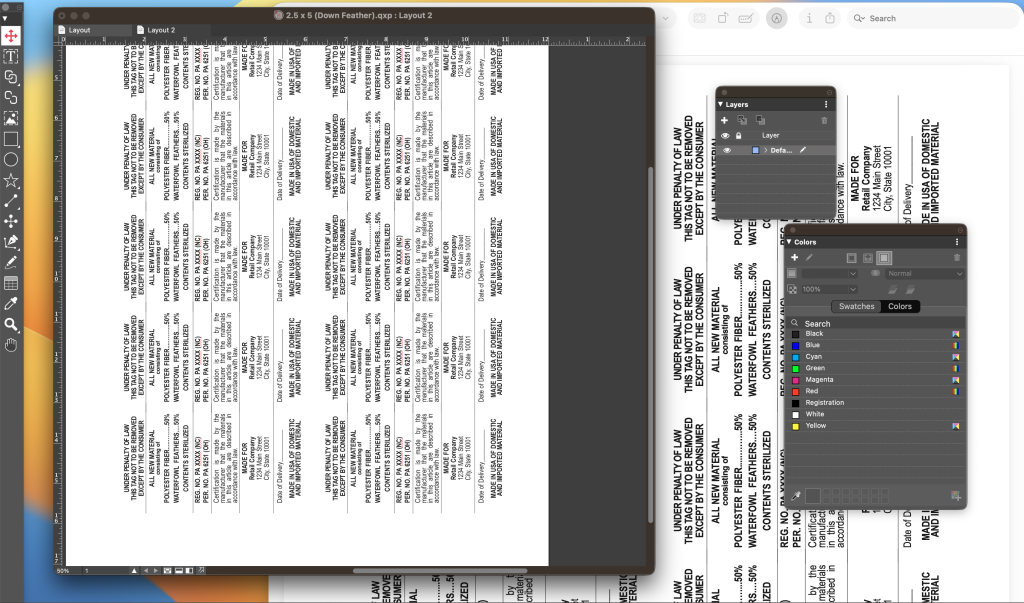
Task: Choose background color mode icon in Colors
Action: pyautogui.click(x=884, y=258)
